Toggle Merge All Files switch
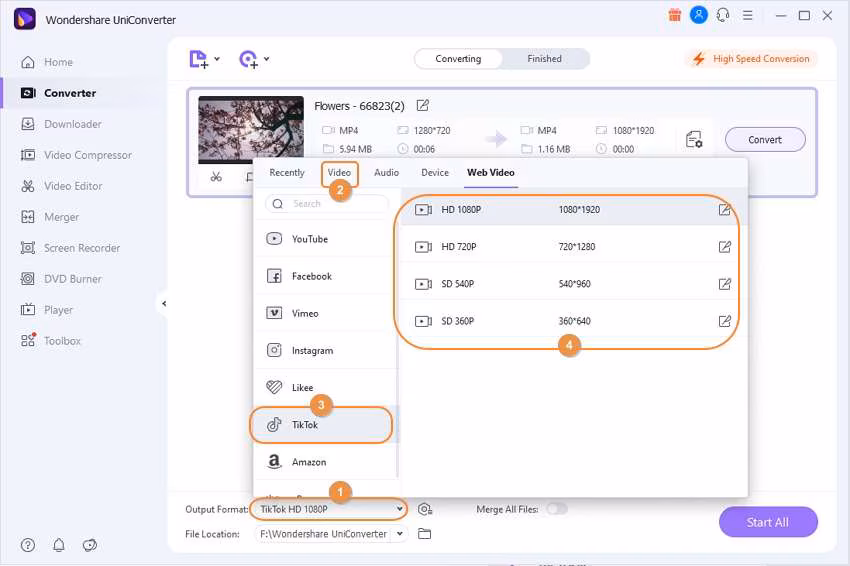The height and width of the screenshot is (566, 850). pyautogui.click(x=557, y=509)
